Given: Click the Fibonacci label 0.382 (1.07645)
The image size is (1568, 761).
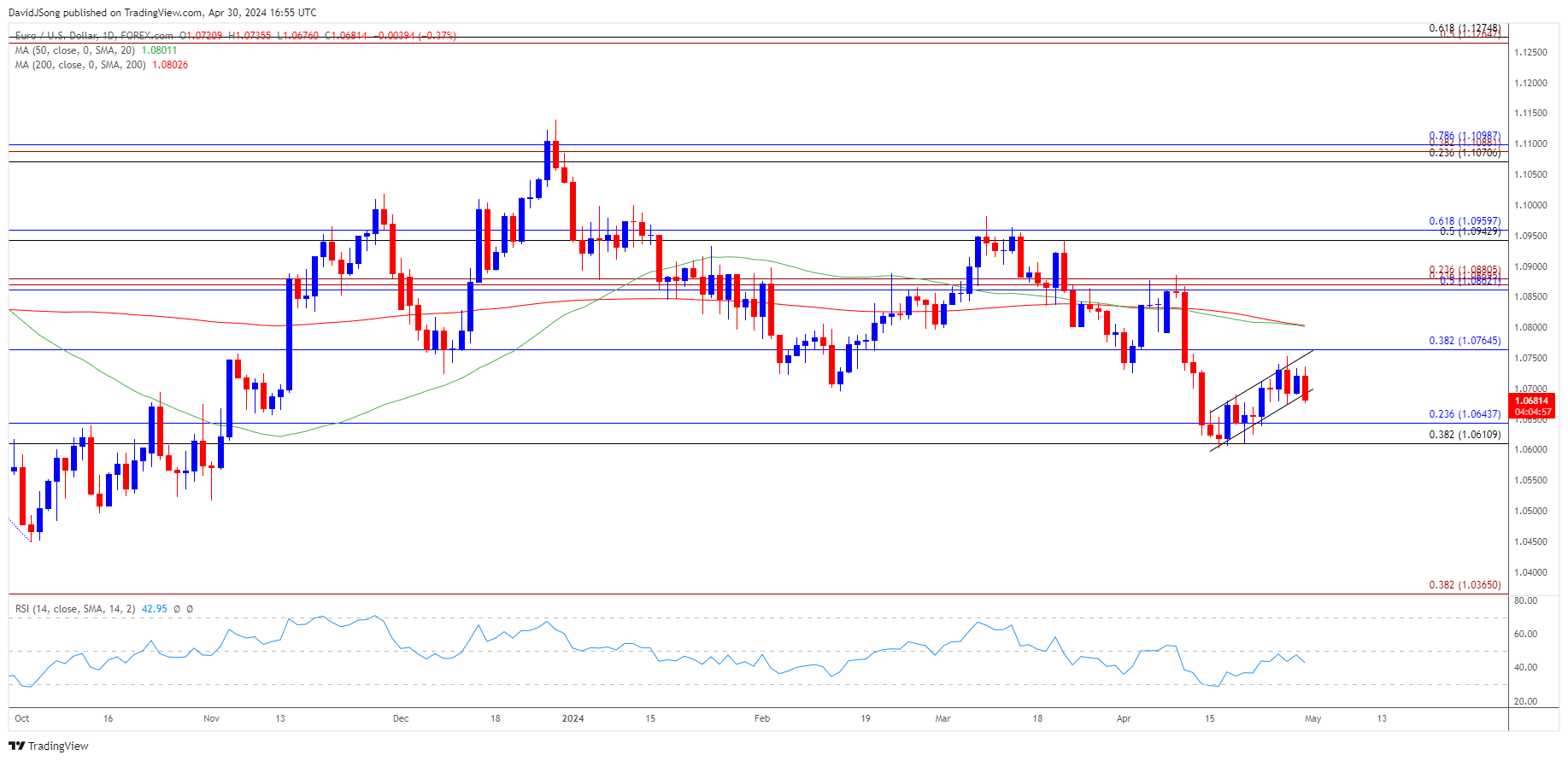Looking at the screenshot, I should [x=1465, y=341].
